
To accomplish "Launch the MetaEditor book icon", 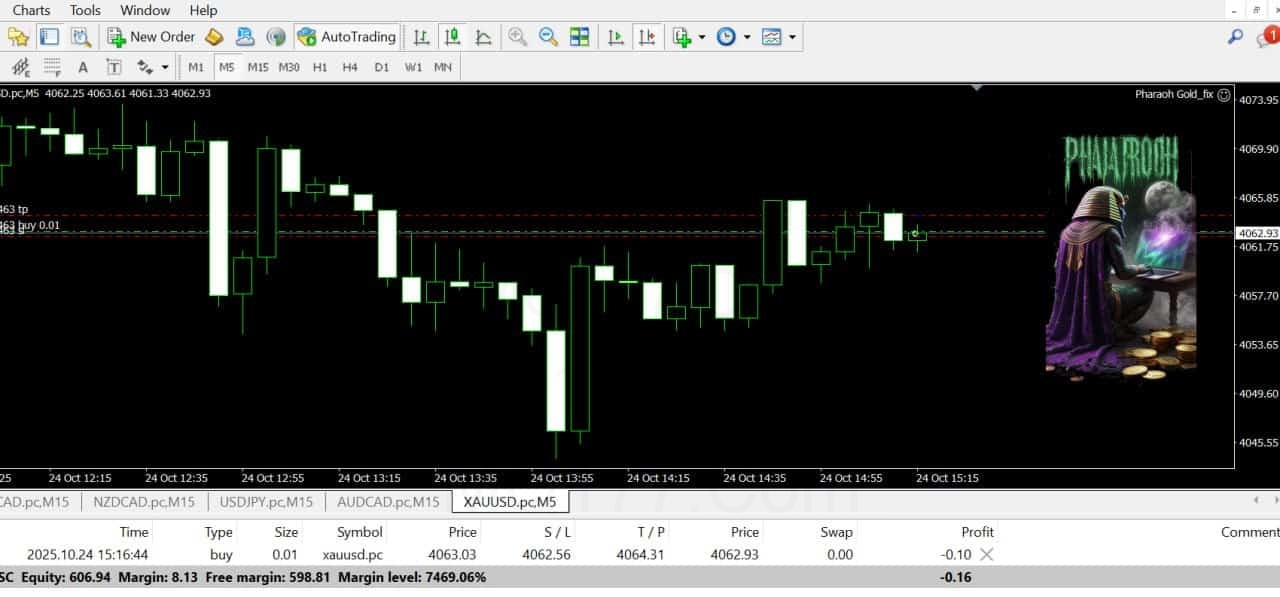I will [214, 37].
